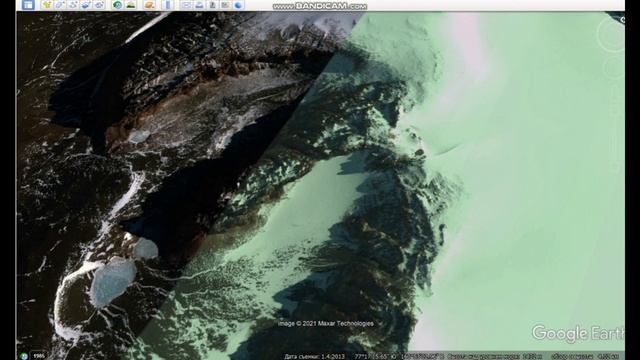Click the 1985 historical imagery year button
The image size is (640, 360).
coord(39,356)
